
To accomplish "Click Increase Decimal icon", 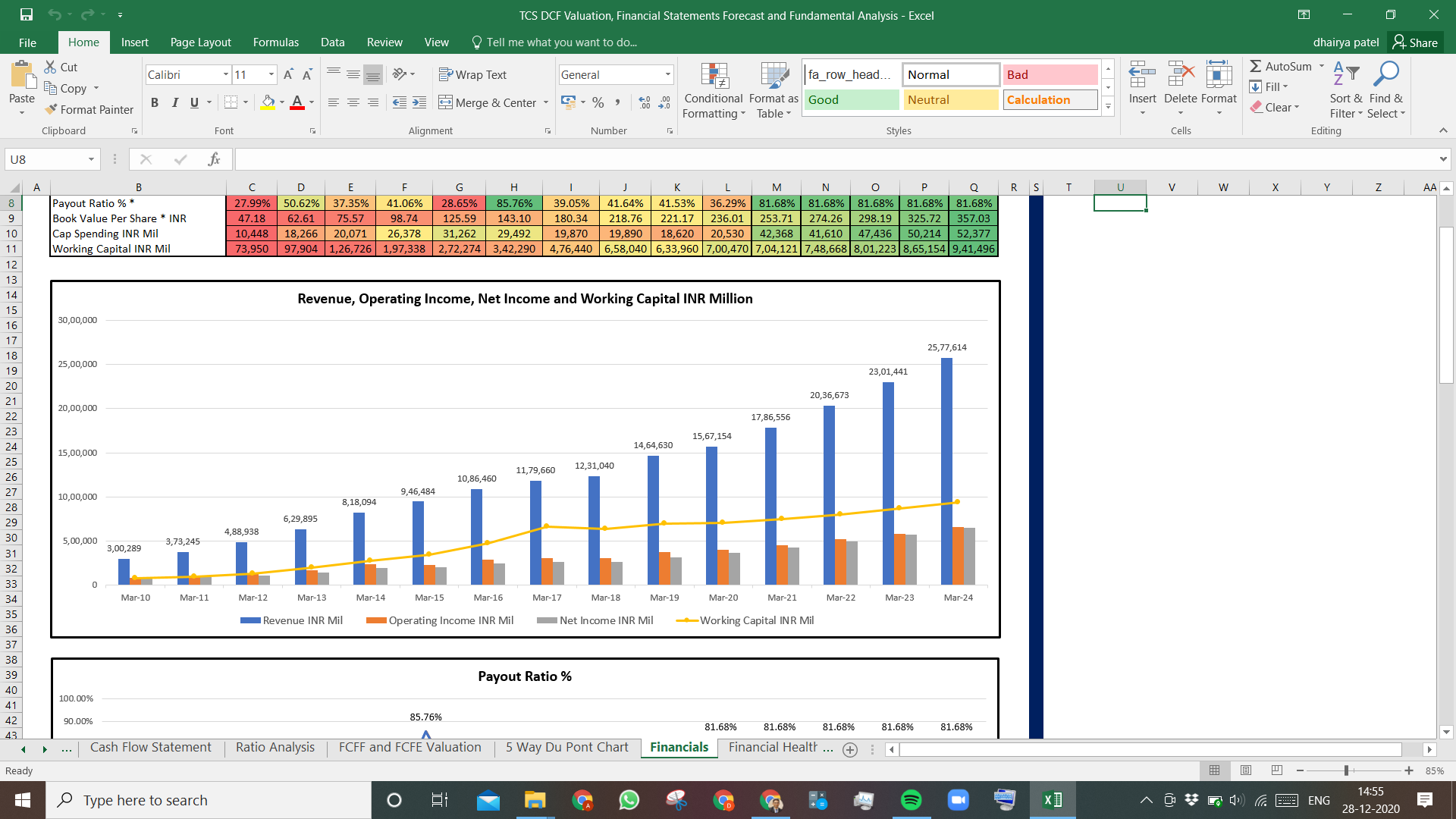I will (x=645, y=102).
